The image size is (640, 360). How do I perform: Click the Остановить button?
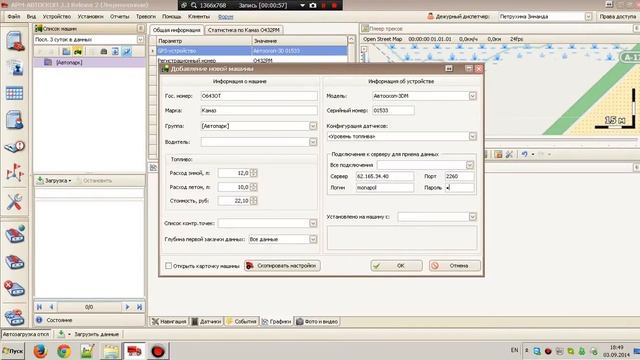point(94,180)
